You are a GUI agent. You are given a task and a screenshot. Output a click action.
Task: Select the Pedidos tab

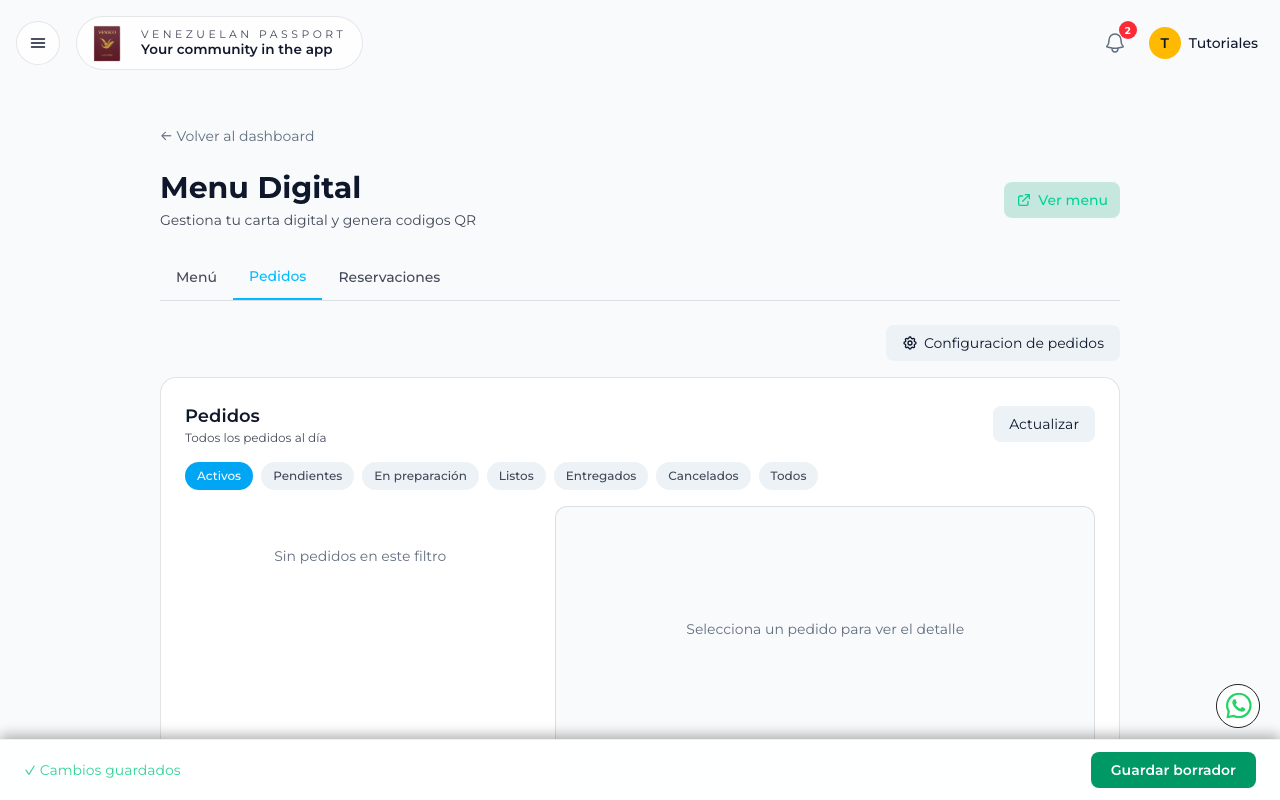point(277,277)
